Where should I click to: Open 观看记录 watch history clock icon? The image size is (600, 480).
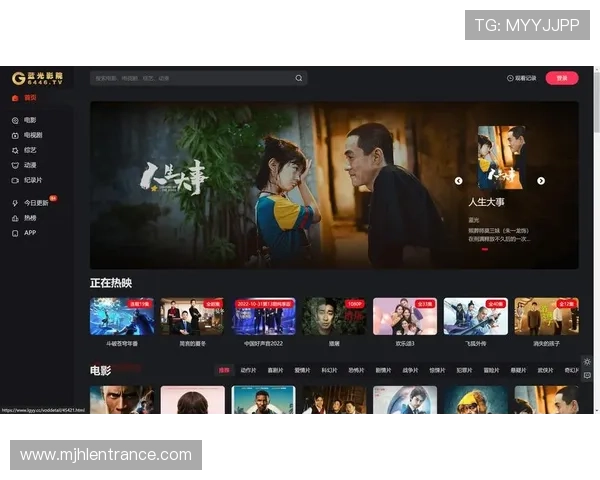click(x=510, y=78)
